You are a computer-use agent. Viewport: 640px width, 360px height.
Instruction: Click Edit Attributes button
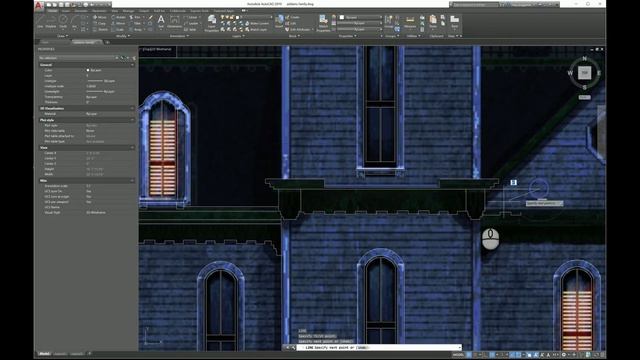tap(298, 30)
